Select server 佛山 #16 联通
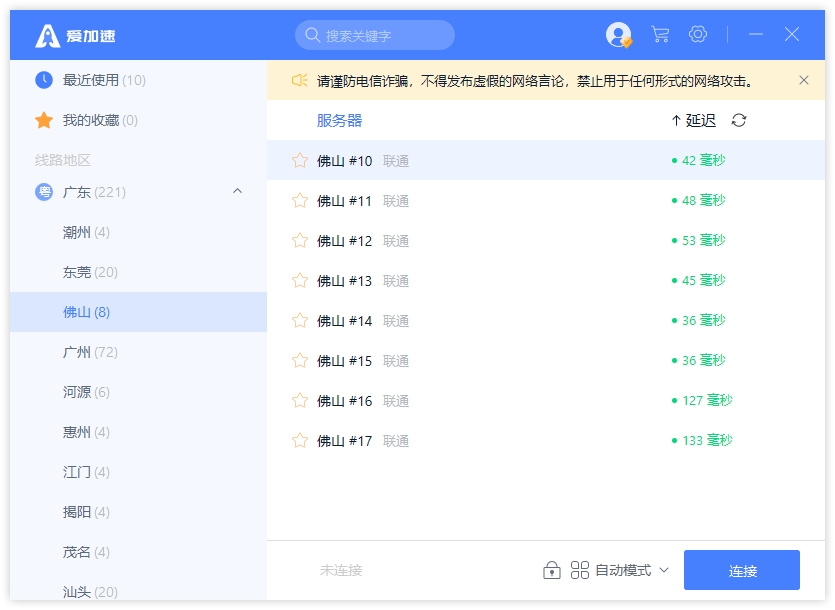The width and height of the screenshot is (835, 610). pos(546,401)
